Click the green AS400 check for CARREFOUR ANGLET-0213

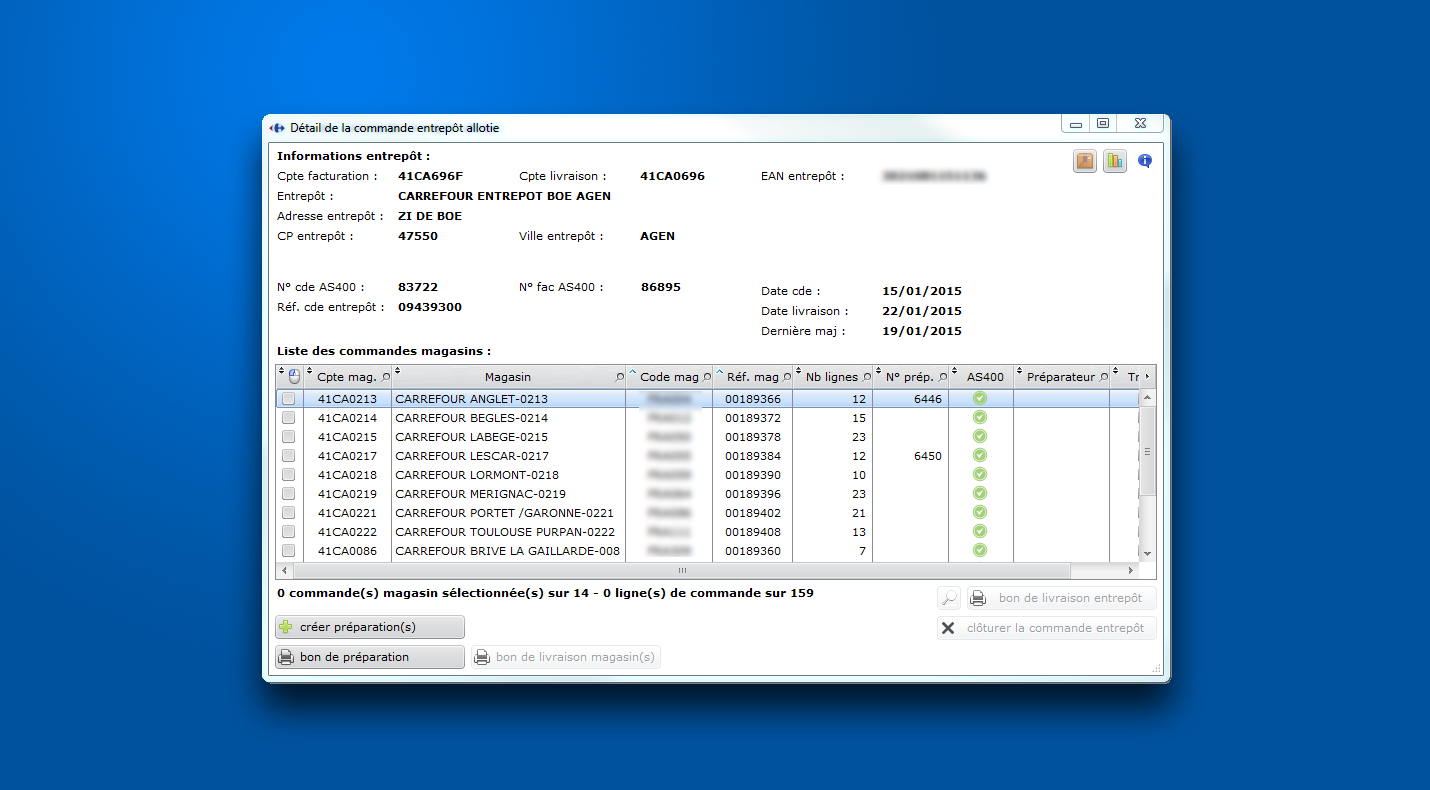[980, 398]
